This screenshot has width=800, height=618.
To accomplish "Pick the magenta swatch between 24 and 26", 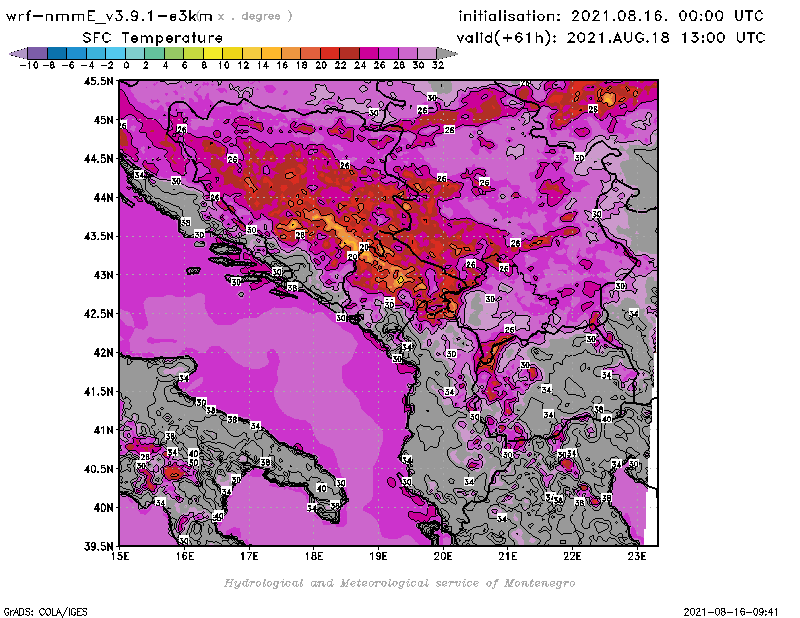I will coord(369,53).
